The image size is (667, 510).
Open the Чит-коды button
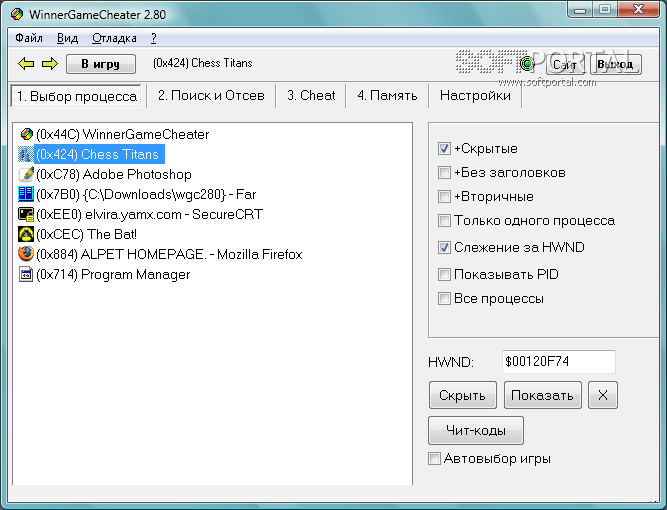(x=476, y=430)
